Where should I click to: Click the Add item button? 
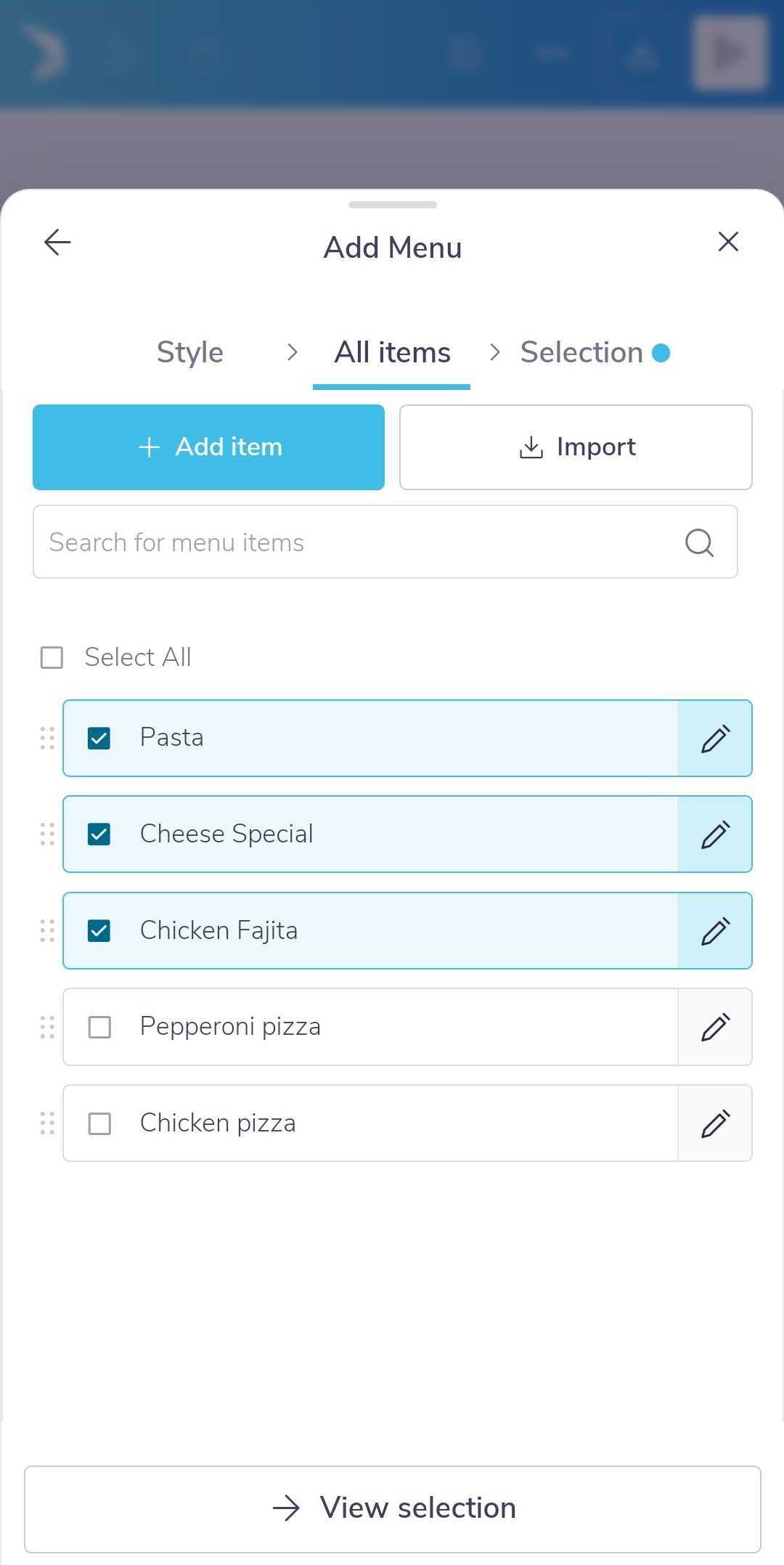click(x=208, y=447)
